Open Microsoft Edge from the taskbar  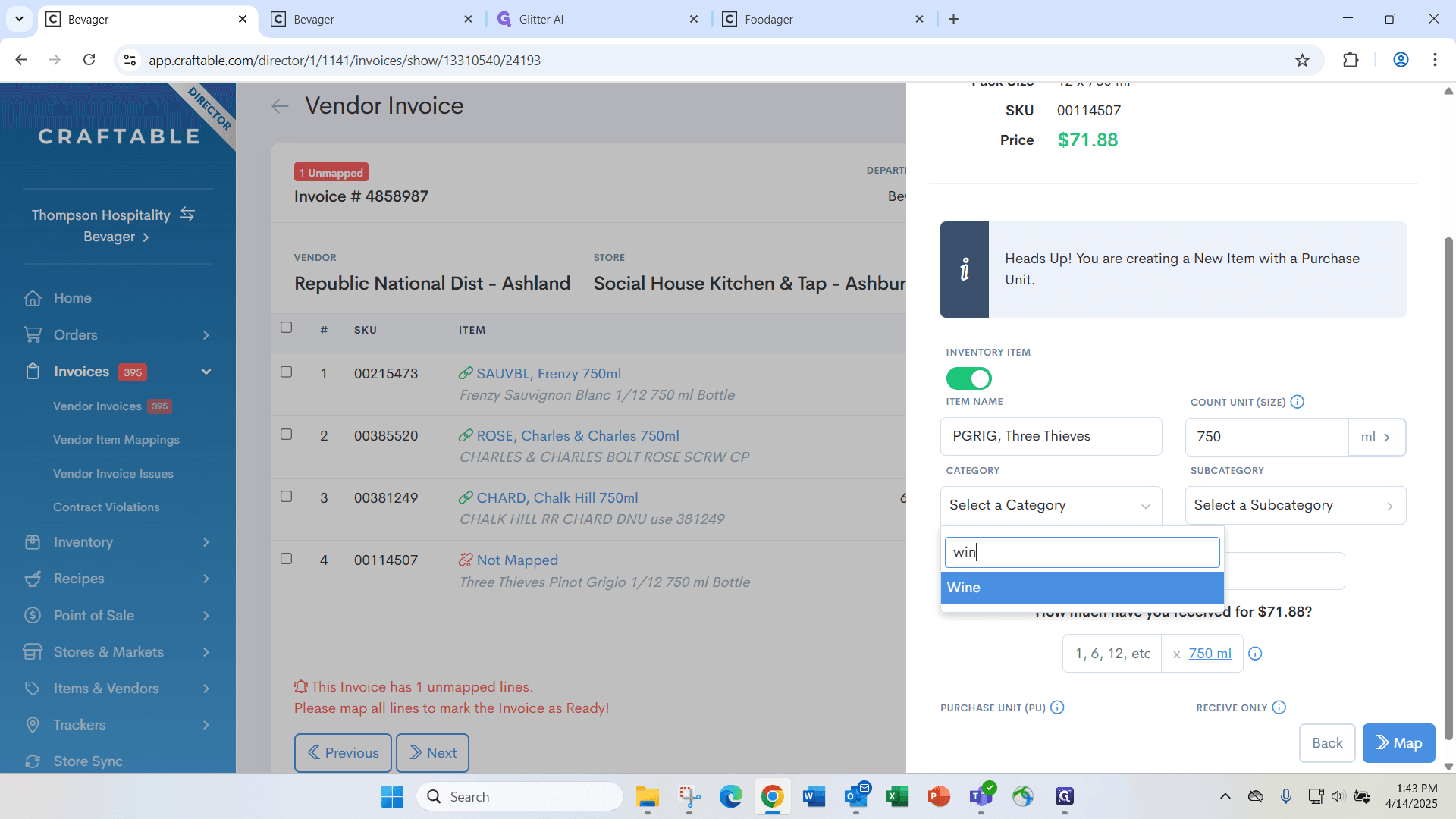tap(730, 796)
